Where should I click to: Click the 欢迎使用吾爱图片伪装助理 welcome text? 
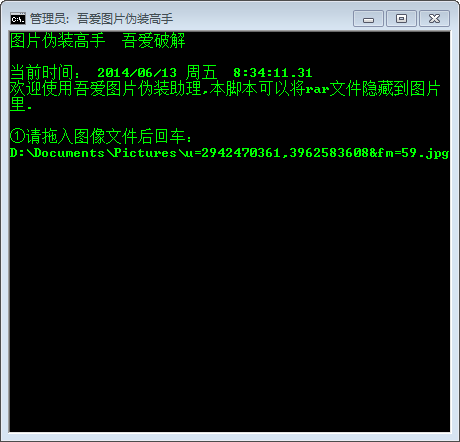coord(105,88)
